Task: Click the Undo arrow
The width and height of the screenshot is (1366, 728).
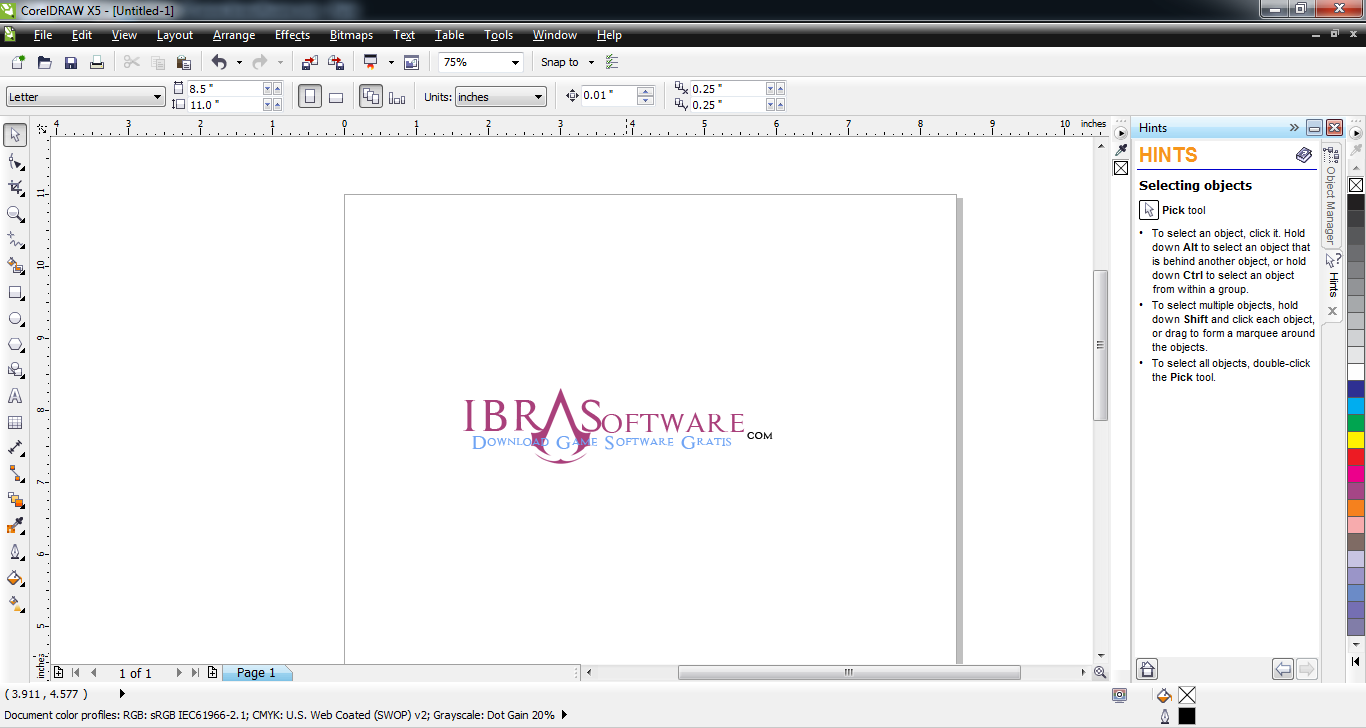Action: click(219, 62)
